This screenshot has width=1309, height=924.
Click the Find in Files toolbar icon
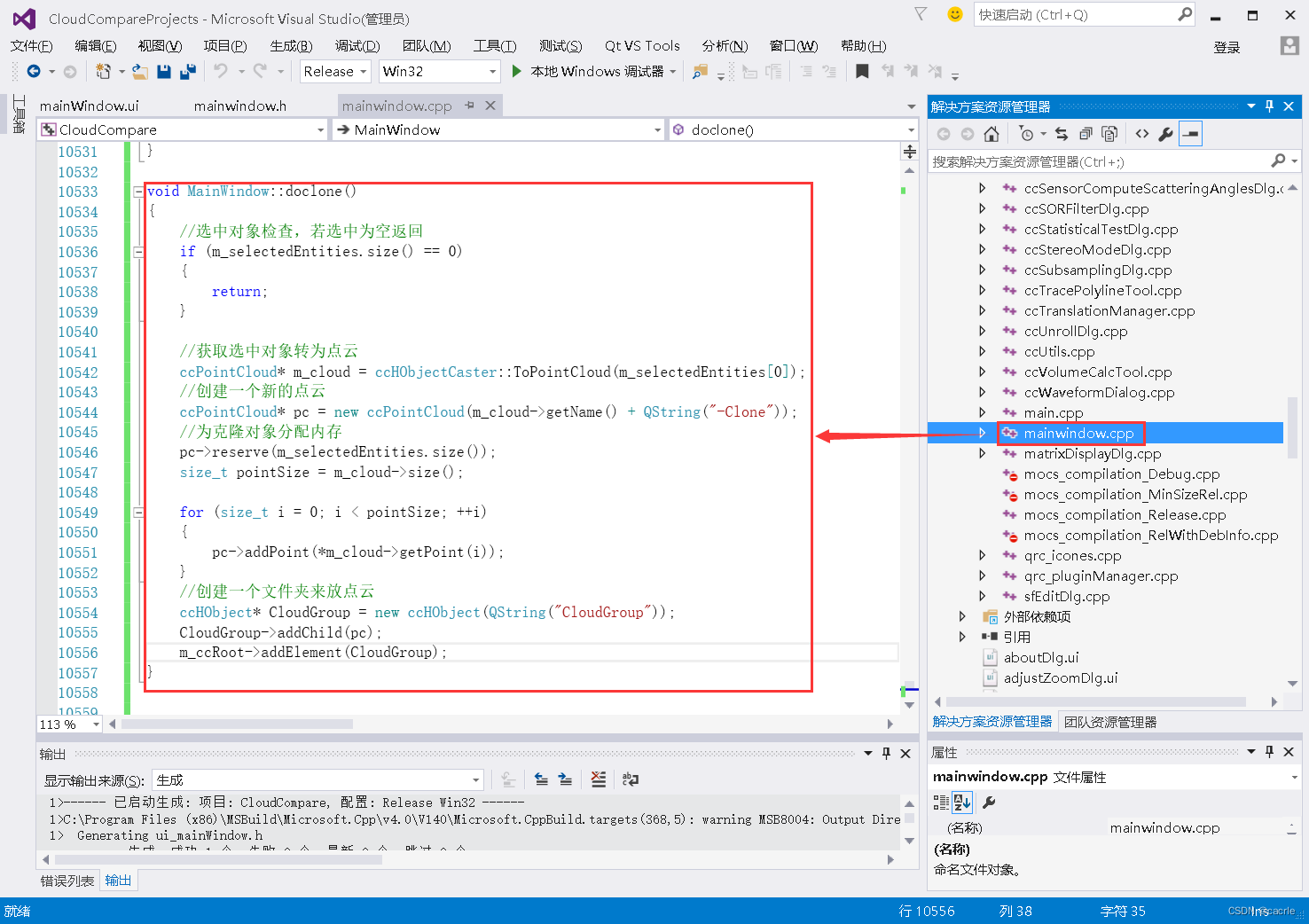click(701, 71)
